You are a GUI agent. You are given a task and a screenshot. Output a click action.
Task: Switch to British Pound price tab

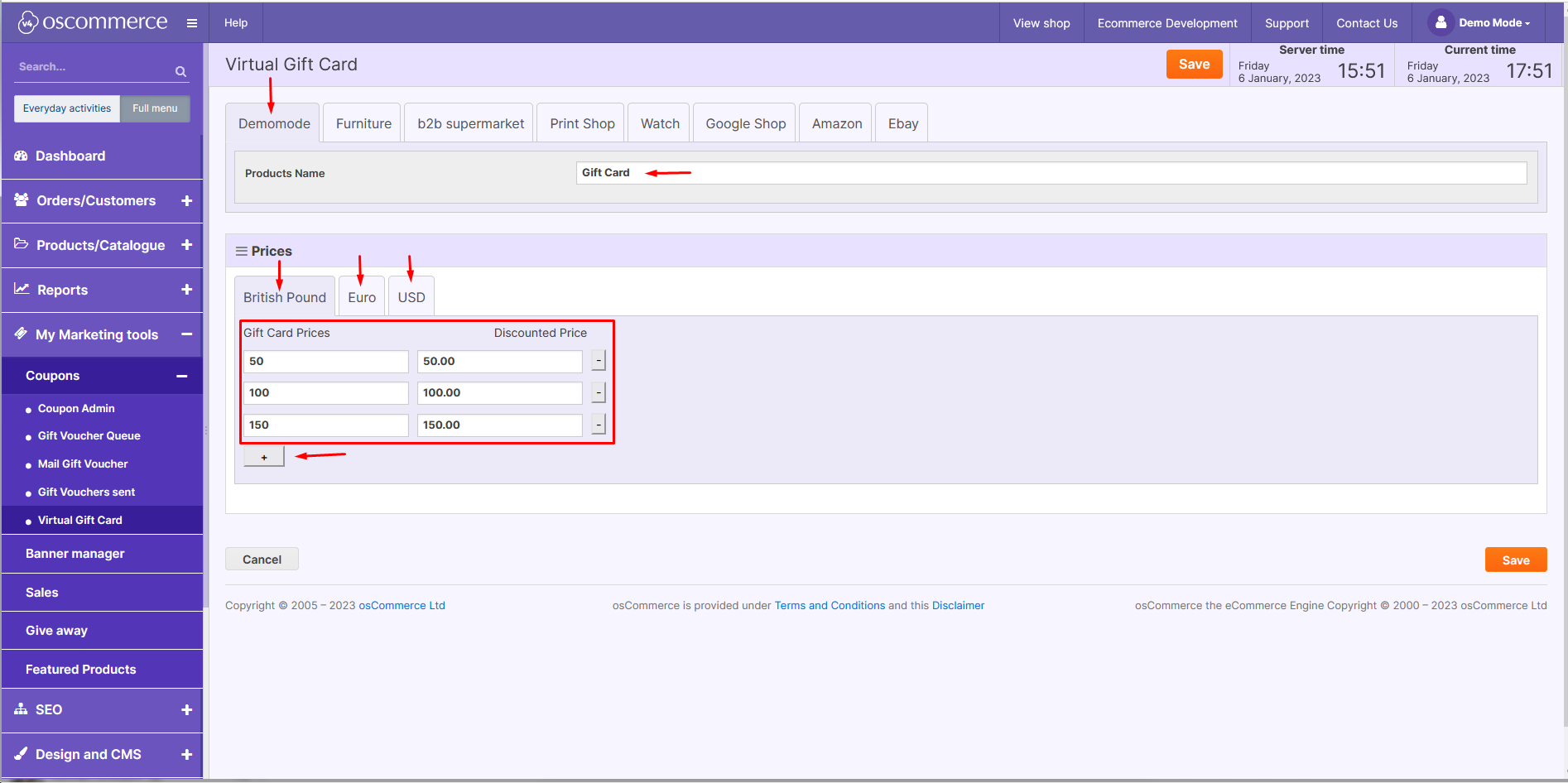click(x=285, y=297)
